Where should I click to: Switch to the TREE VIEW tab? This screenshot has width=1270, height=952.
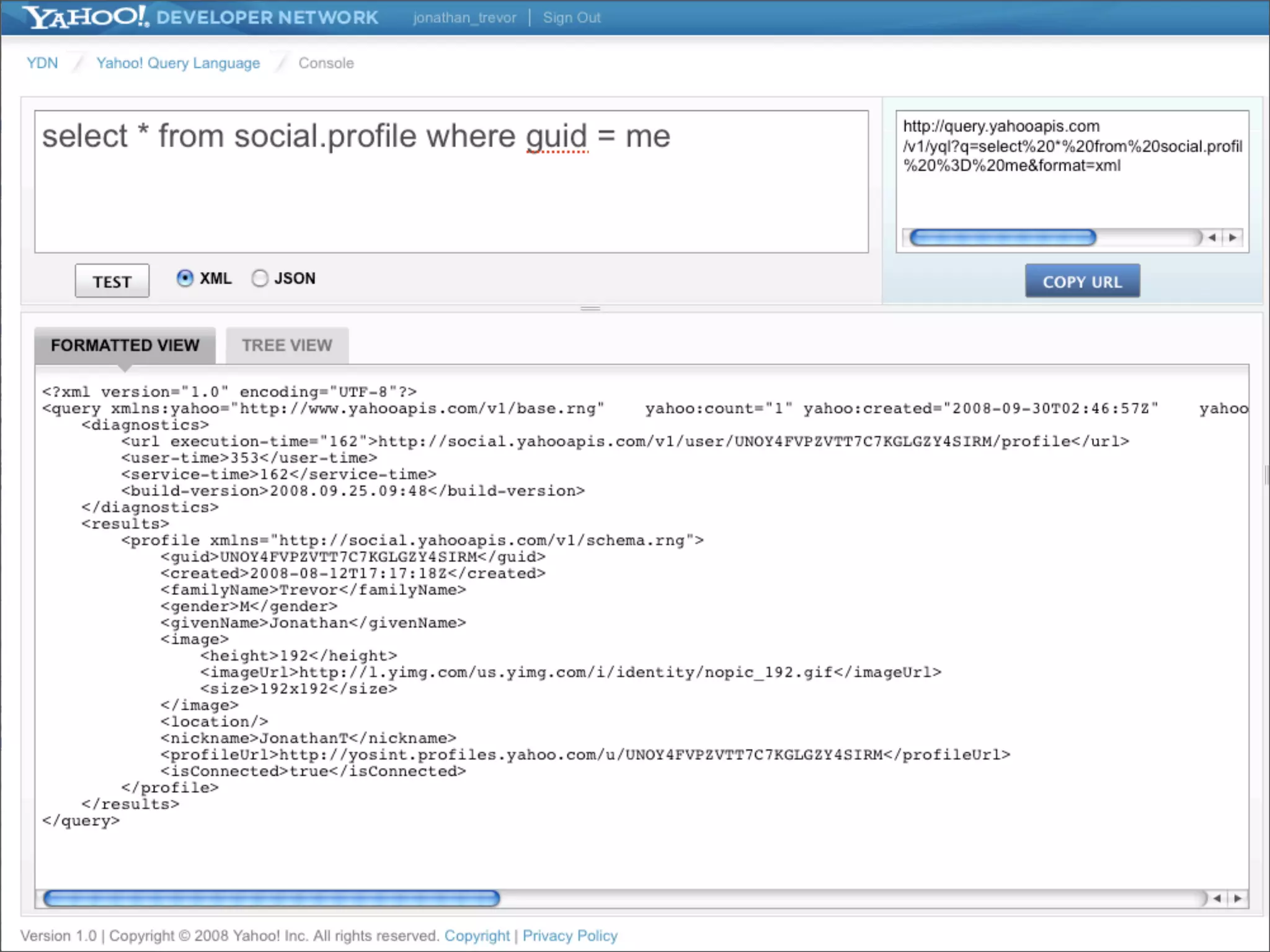(287, 345)
